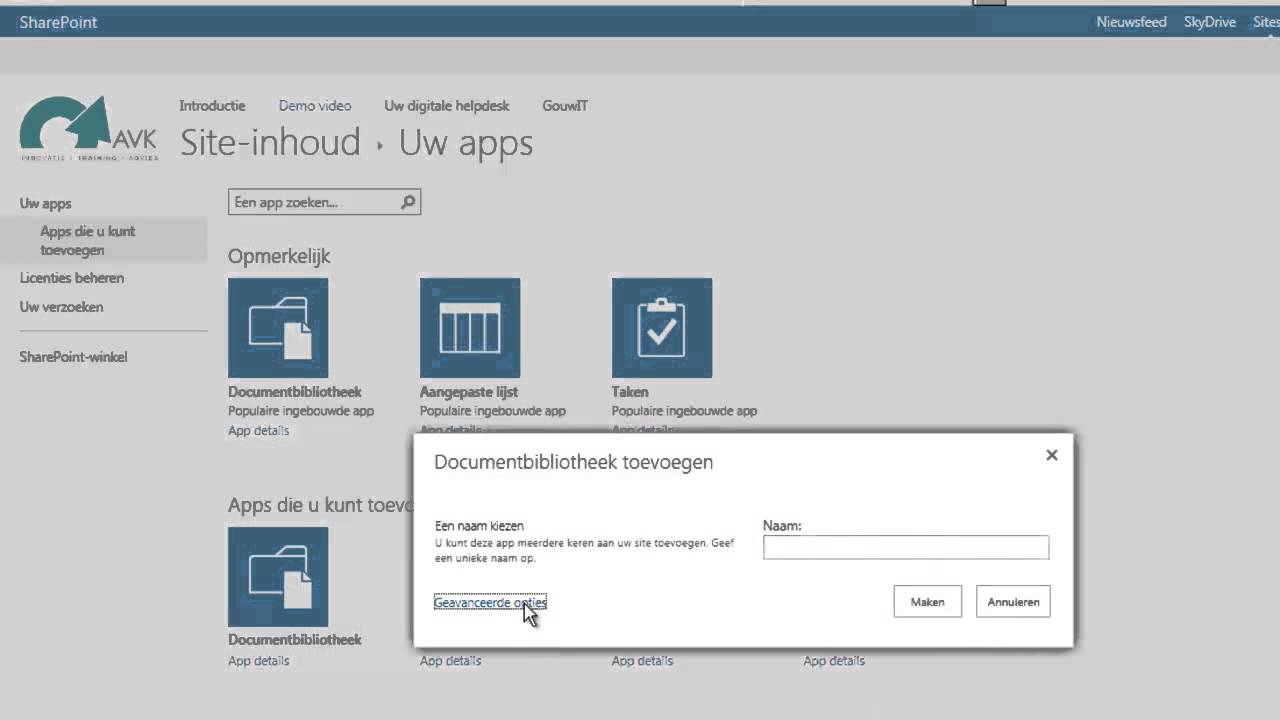This screenshot has height=720, width=1280.
Task: Open App details under lower Documentbibliotheek
Action: coord(258,661)
